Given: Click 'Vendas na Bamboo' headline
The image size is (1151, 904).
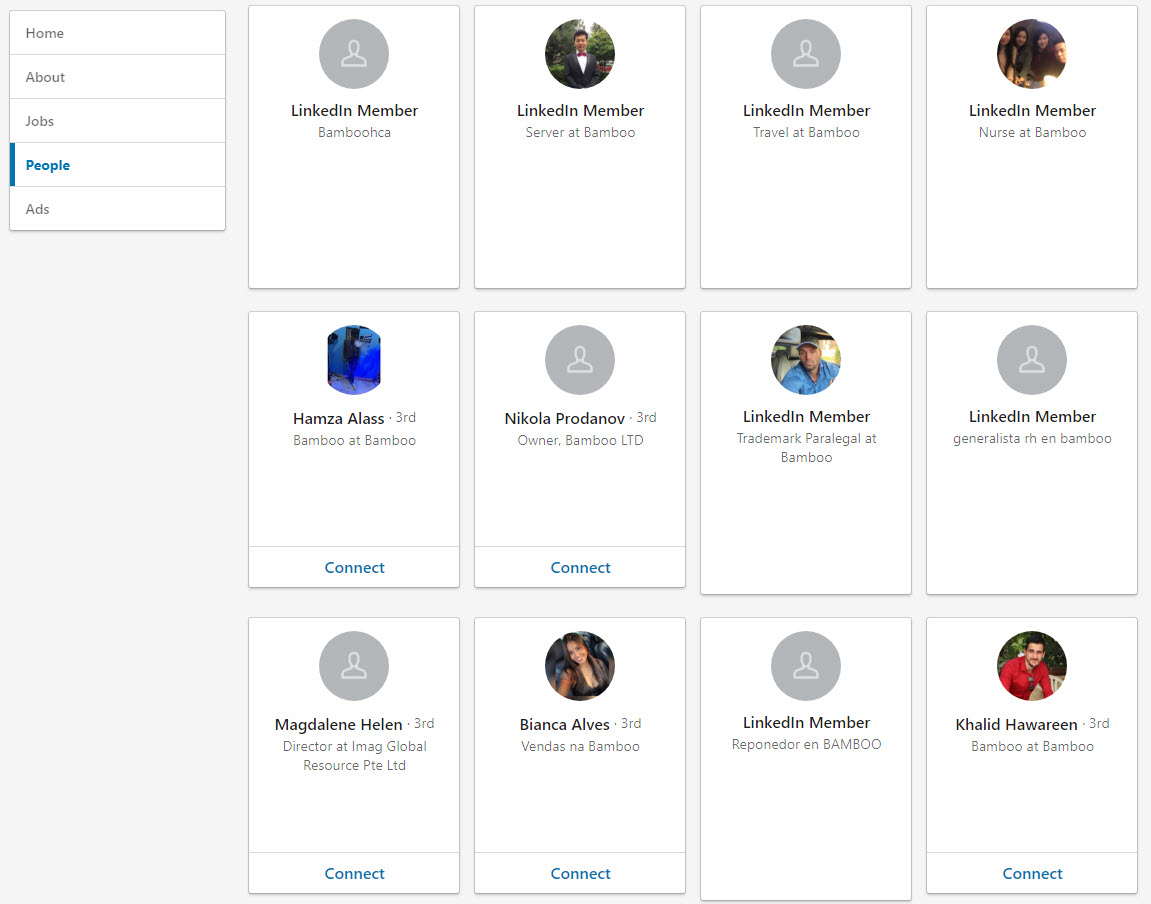Looking at the screenshot, I should click(x=580, y=746).
